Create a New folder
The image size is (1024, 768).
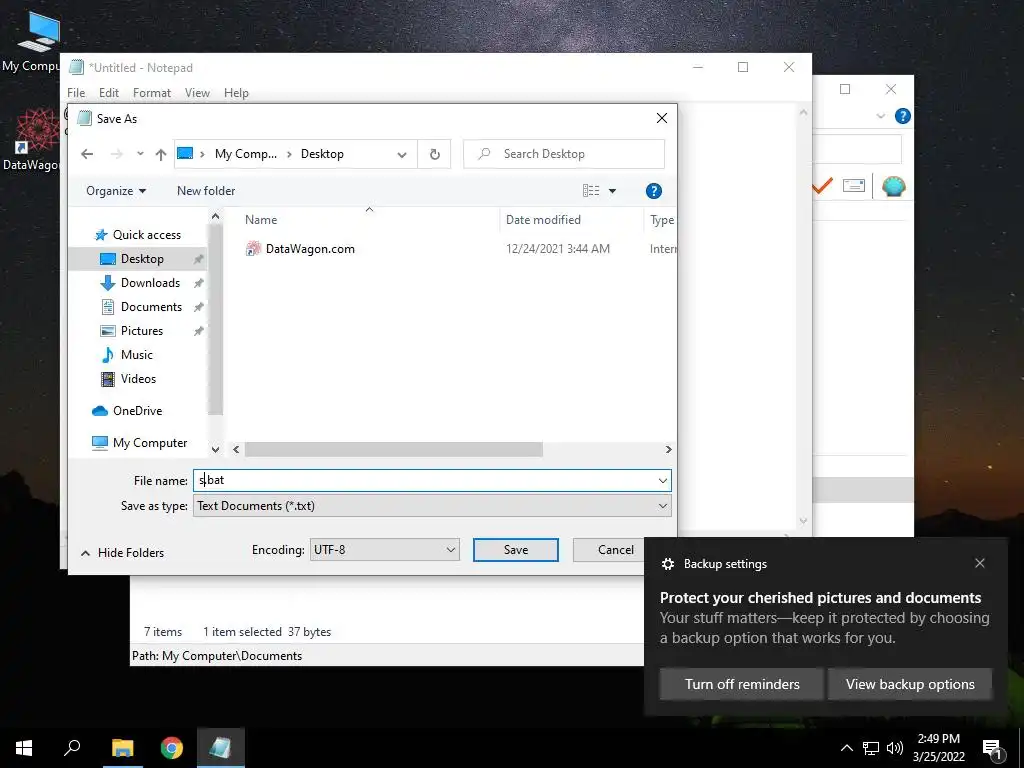point(206,191)
